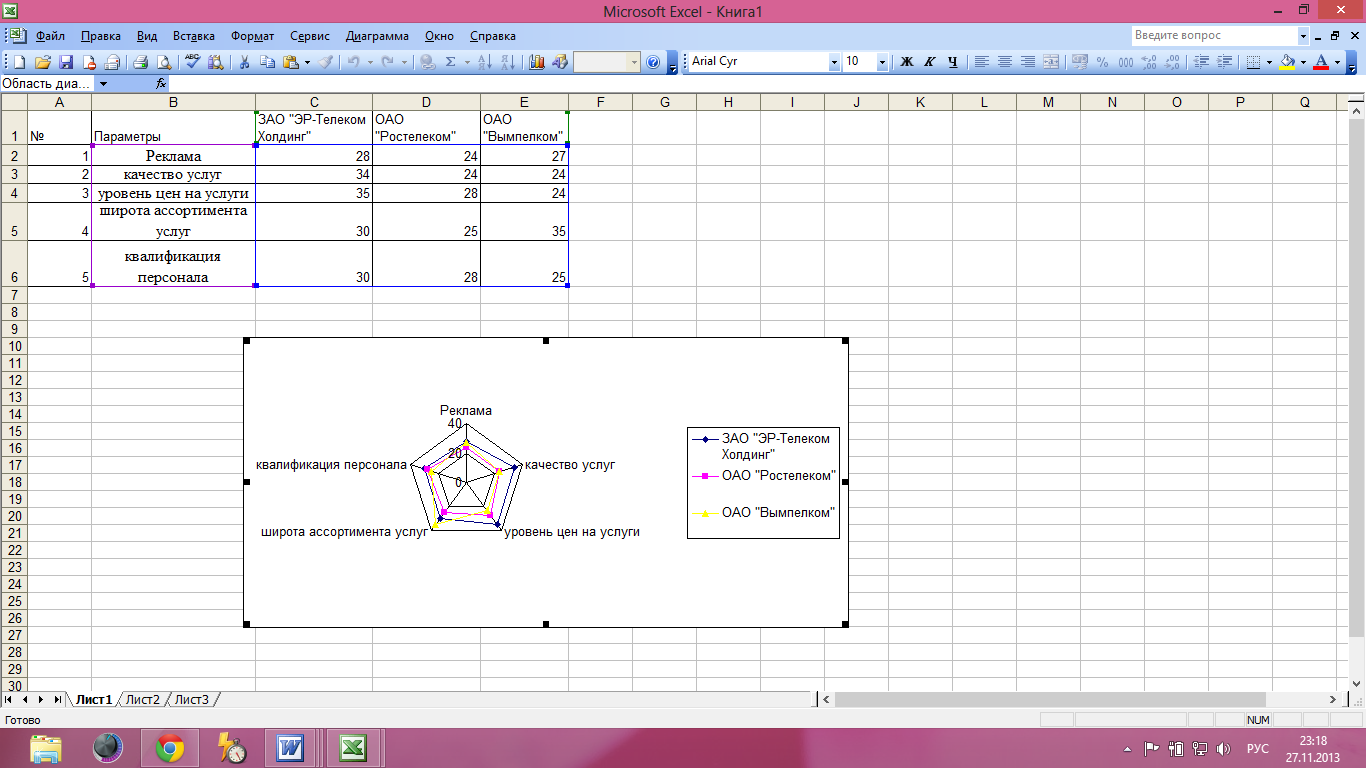1366x768 pixels.
Task: Toggle italic (К) formatting
Action: coord(930,62)
